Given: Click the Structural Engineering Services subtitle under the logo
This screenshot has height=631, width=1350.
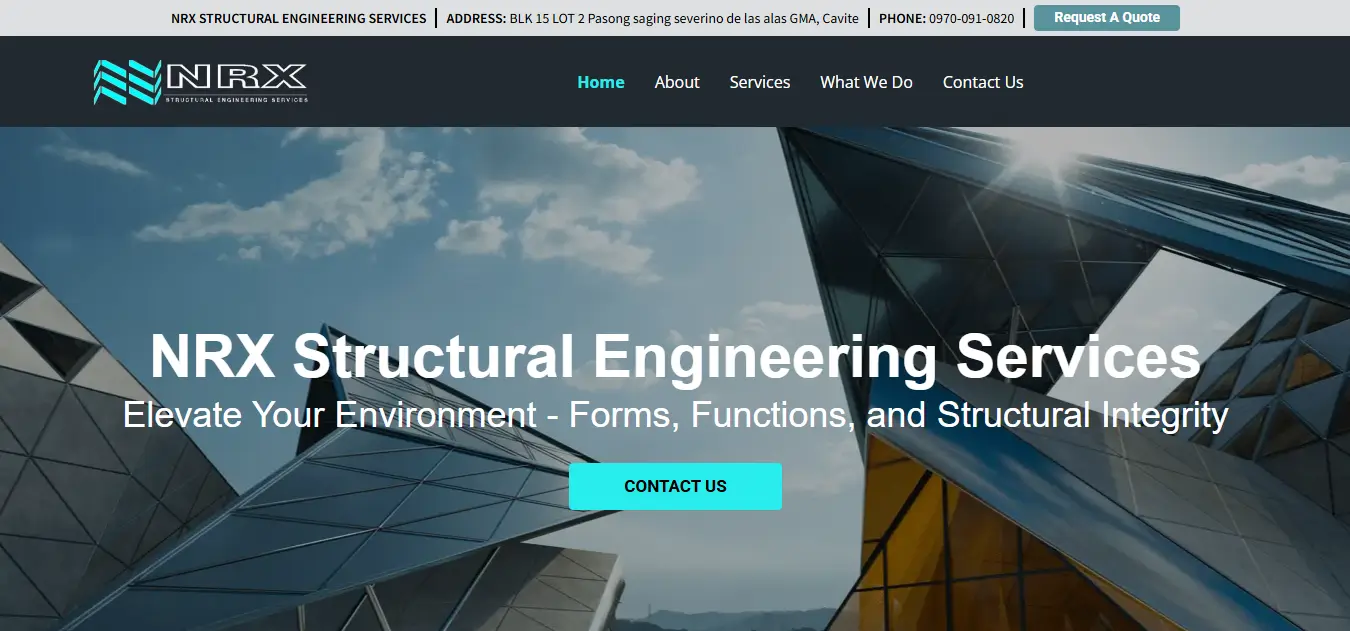Looking at the screenshot, I should (x=236, y=99).
